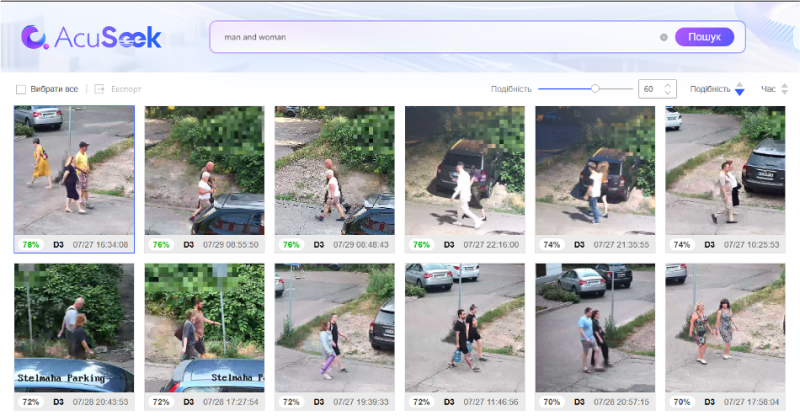Click the Export icon
800x416 pixels.
click(100, 89)
